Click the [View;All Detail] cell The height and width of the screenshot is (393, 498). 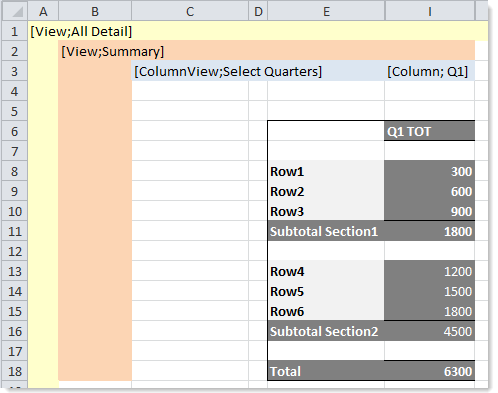81,31
